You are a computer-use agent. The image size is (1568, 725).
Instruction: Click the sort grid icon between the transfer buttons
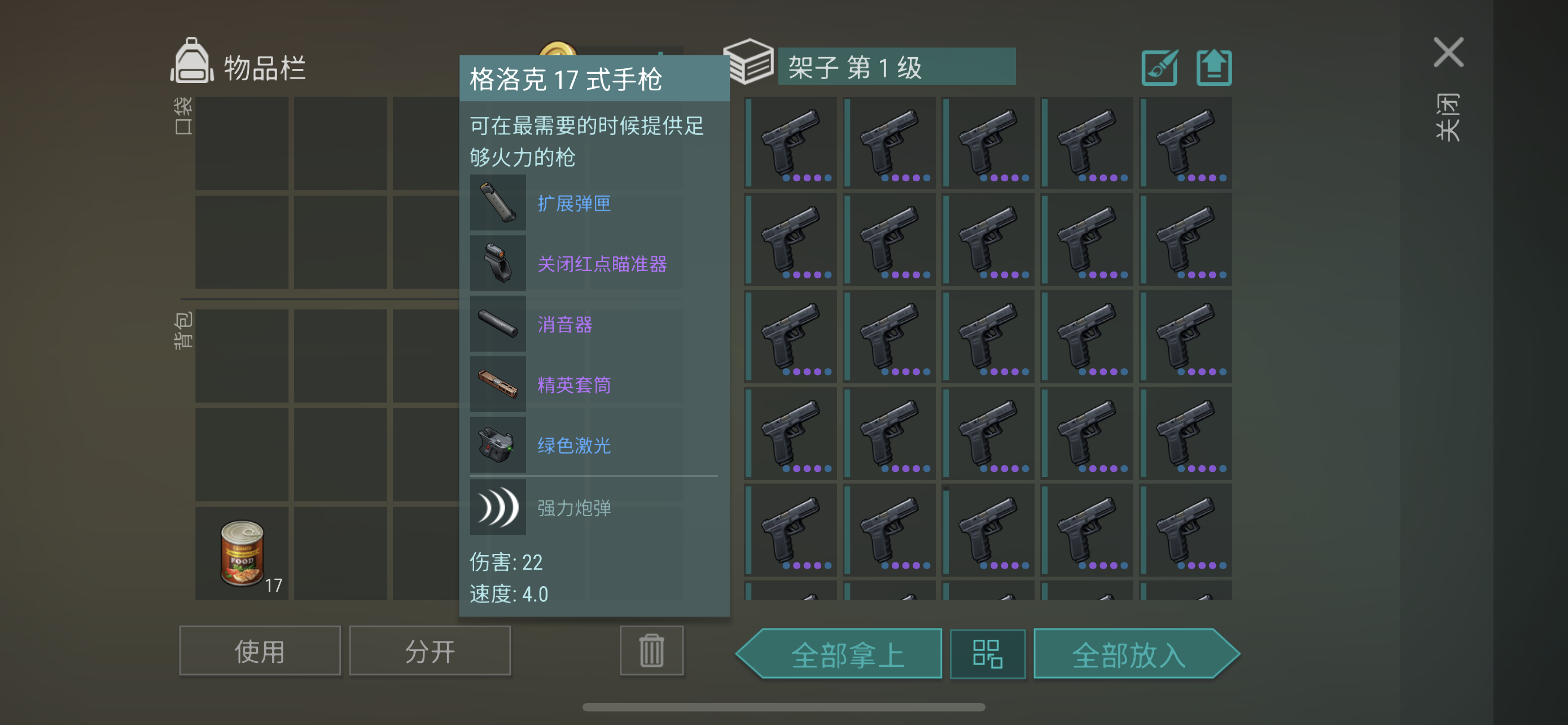987,654
